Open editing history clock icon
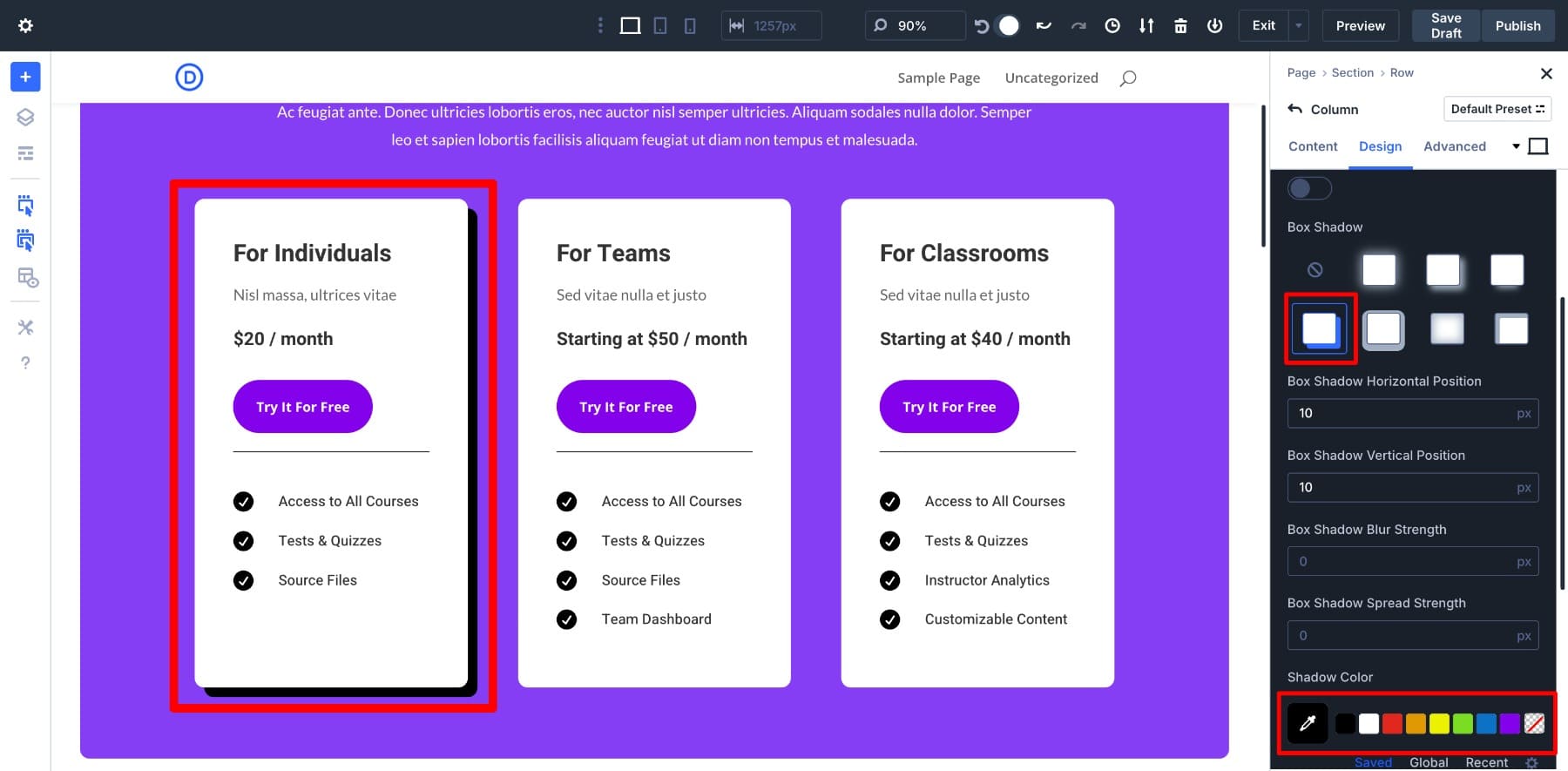This screenshot has width=1568, height=771. coord(1112,25)
